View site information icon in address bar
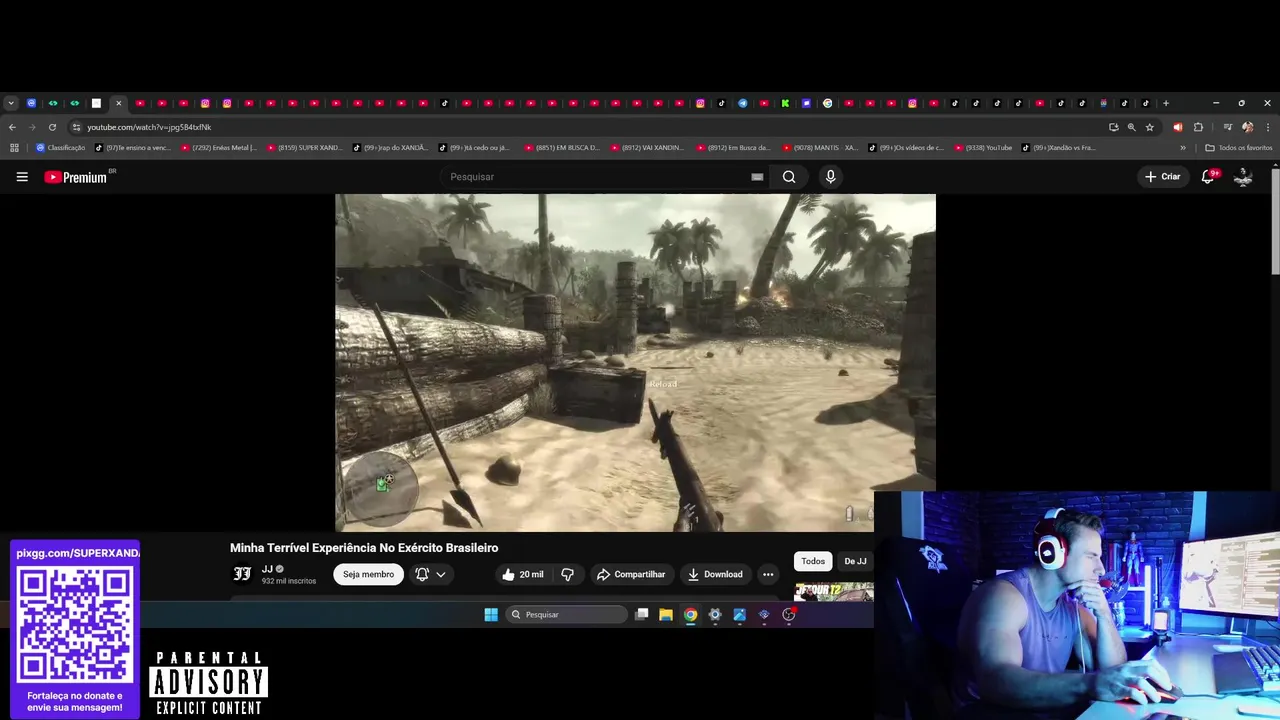 (x=76, y=127)
